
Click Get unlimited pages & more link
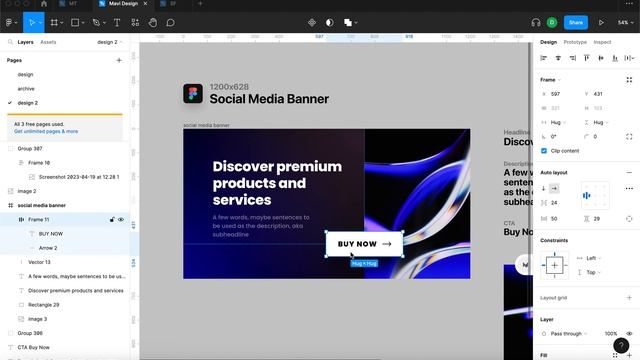pos(46,131)
